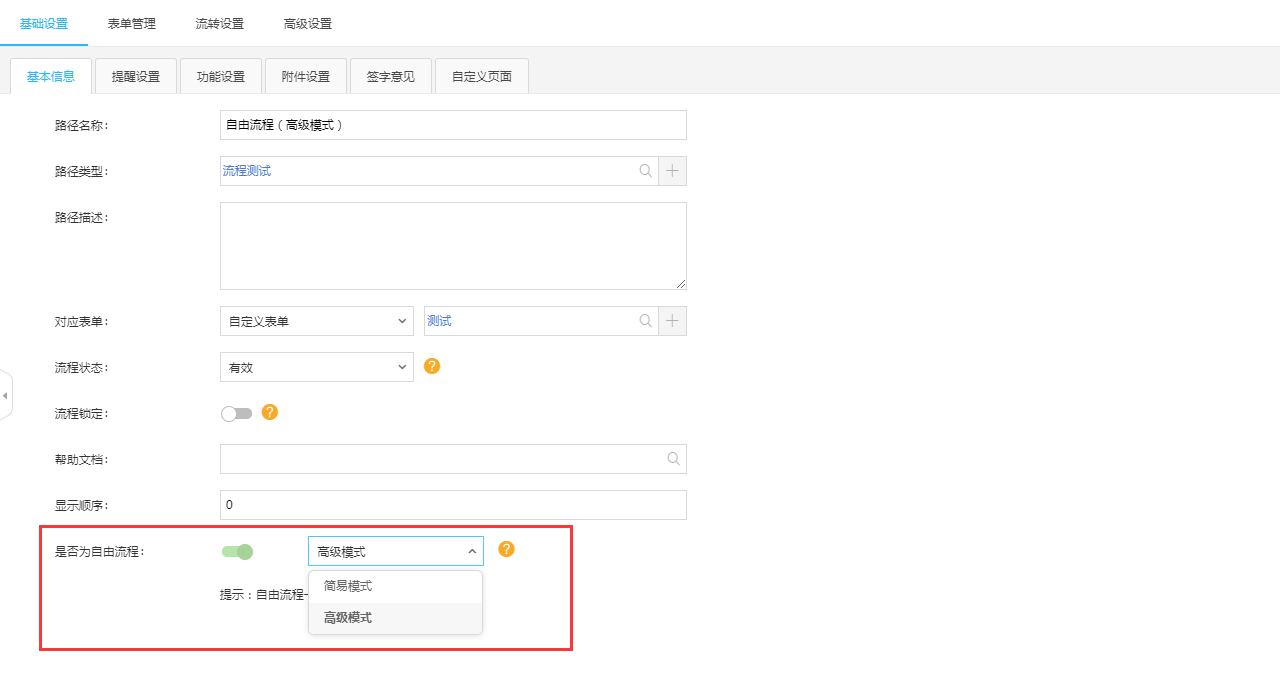Image resolution: width=1280 pixels, height=684 pixels.
Task: Enable the 流程锁定 switch
Action: 237,413
